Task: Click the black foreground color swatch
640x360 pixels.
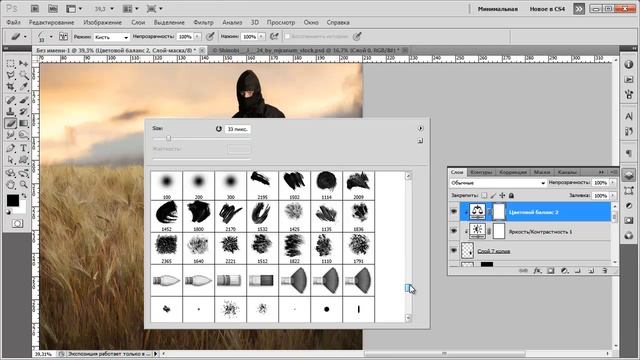Action: 13,200
